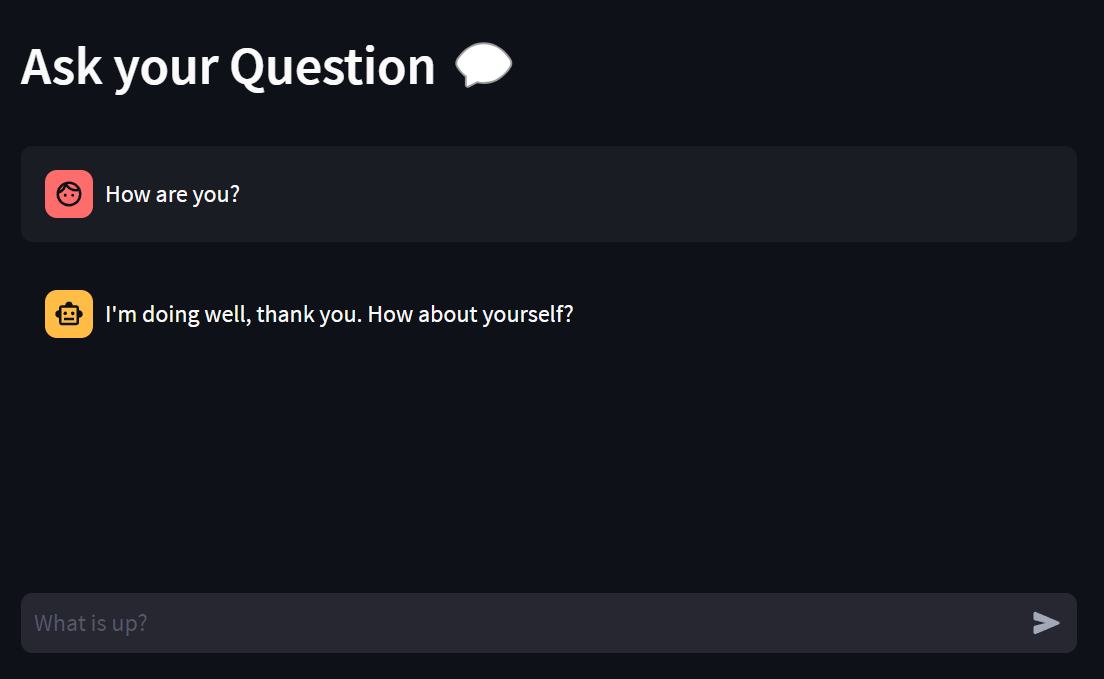Click the word "How" in the user message
The height and width of the screenshot is (679, 1104).
[x=128, y=194]
